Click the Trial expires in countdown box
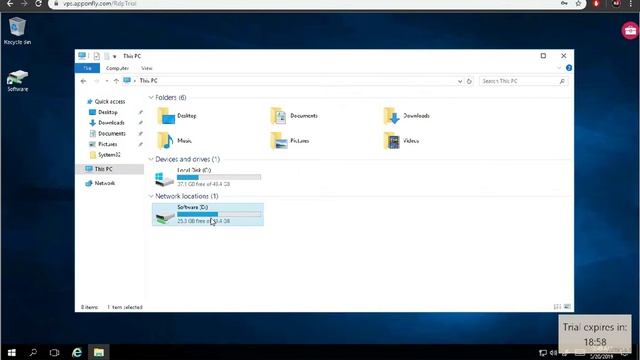This screenshot has width=640, height=360. pos(595,334)
